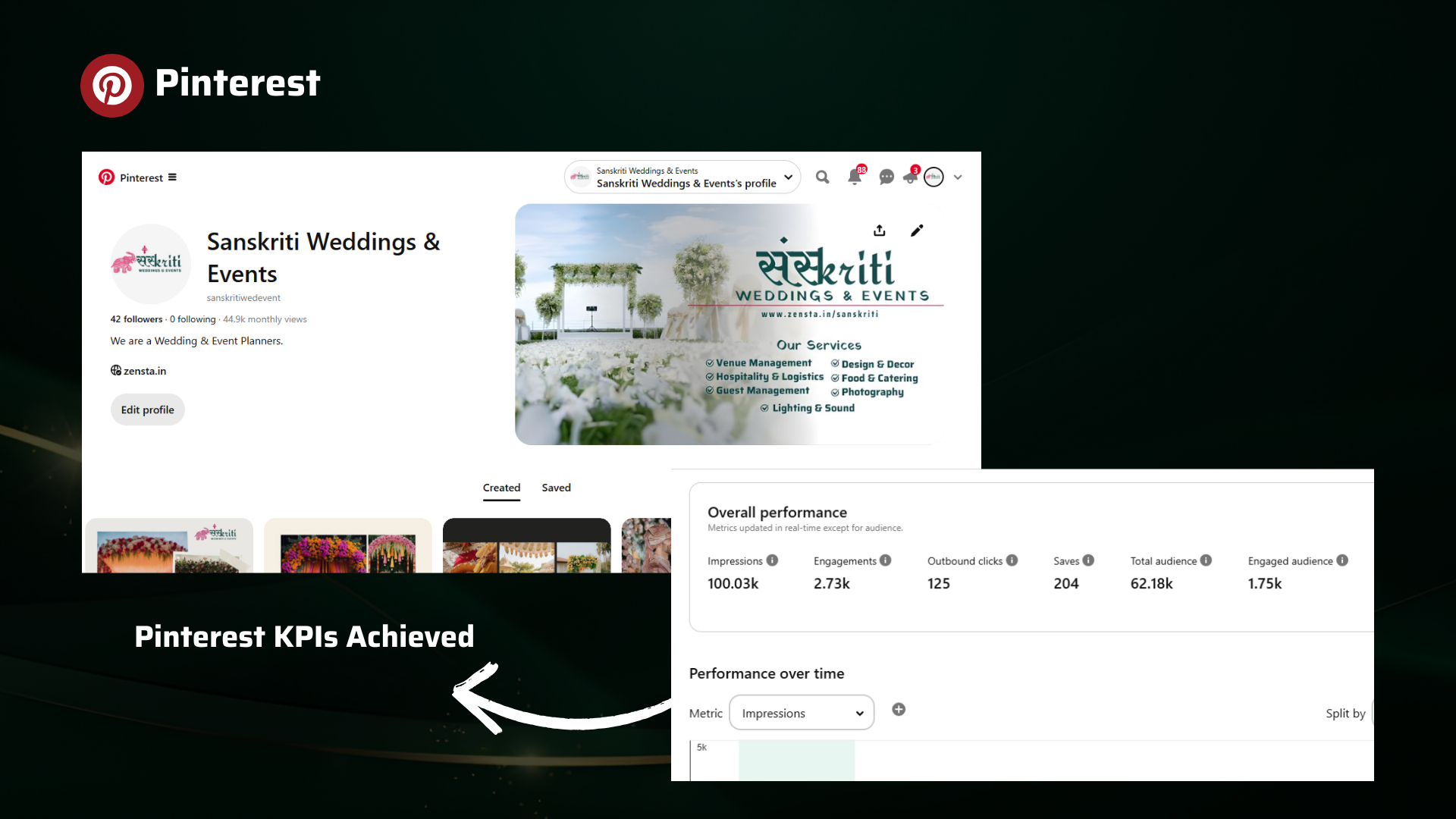Open the hamburger menu beside Pinterest
Viewport: 1456px width, 819px height.
click(x=172, y=177)
